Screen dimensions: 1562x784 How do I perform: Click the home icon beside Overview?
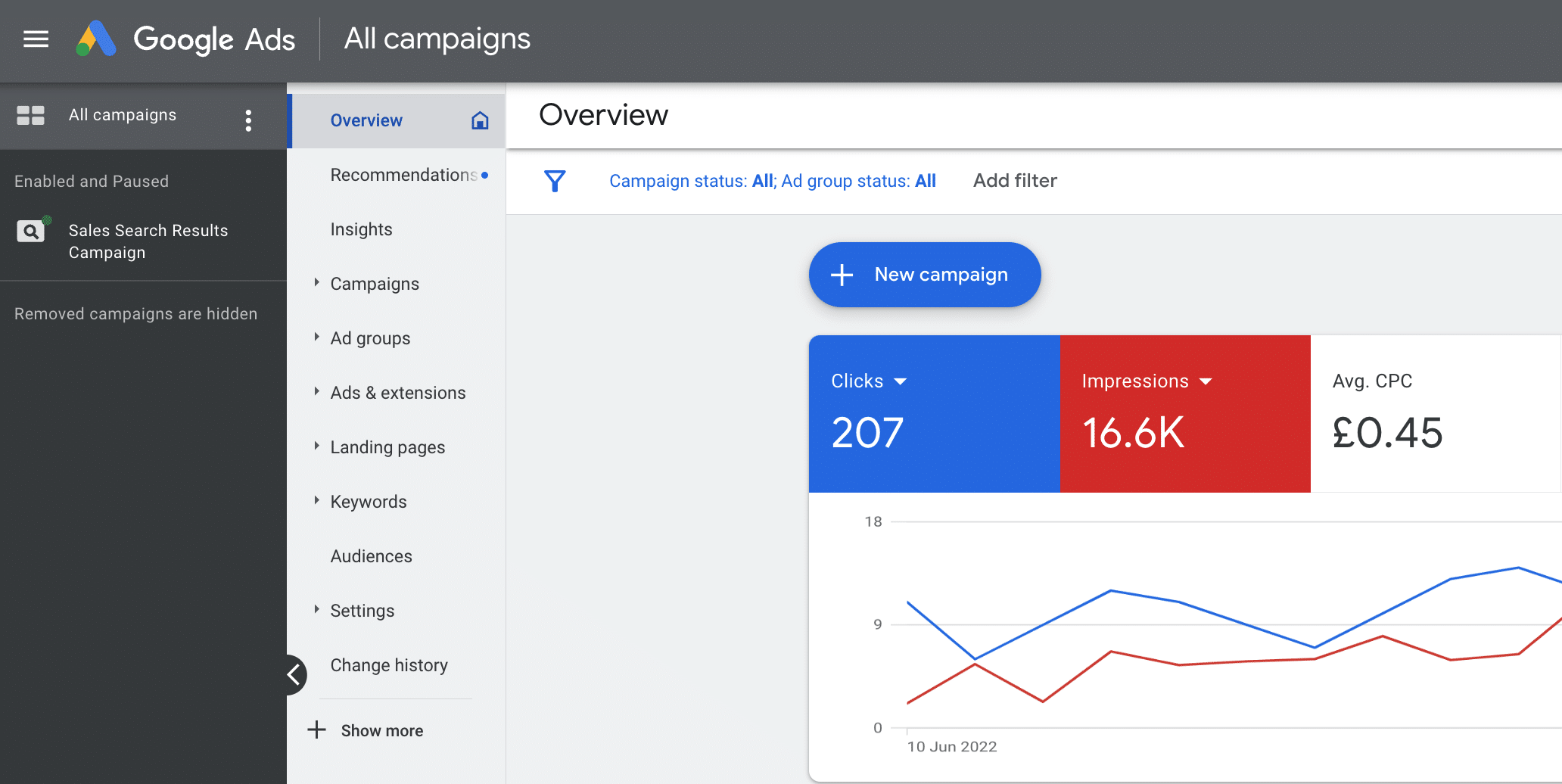[480, 120]
